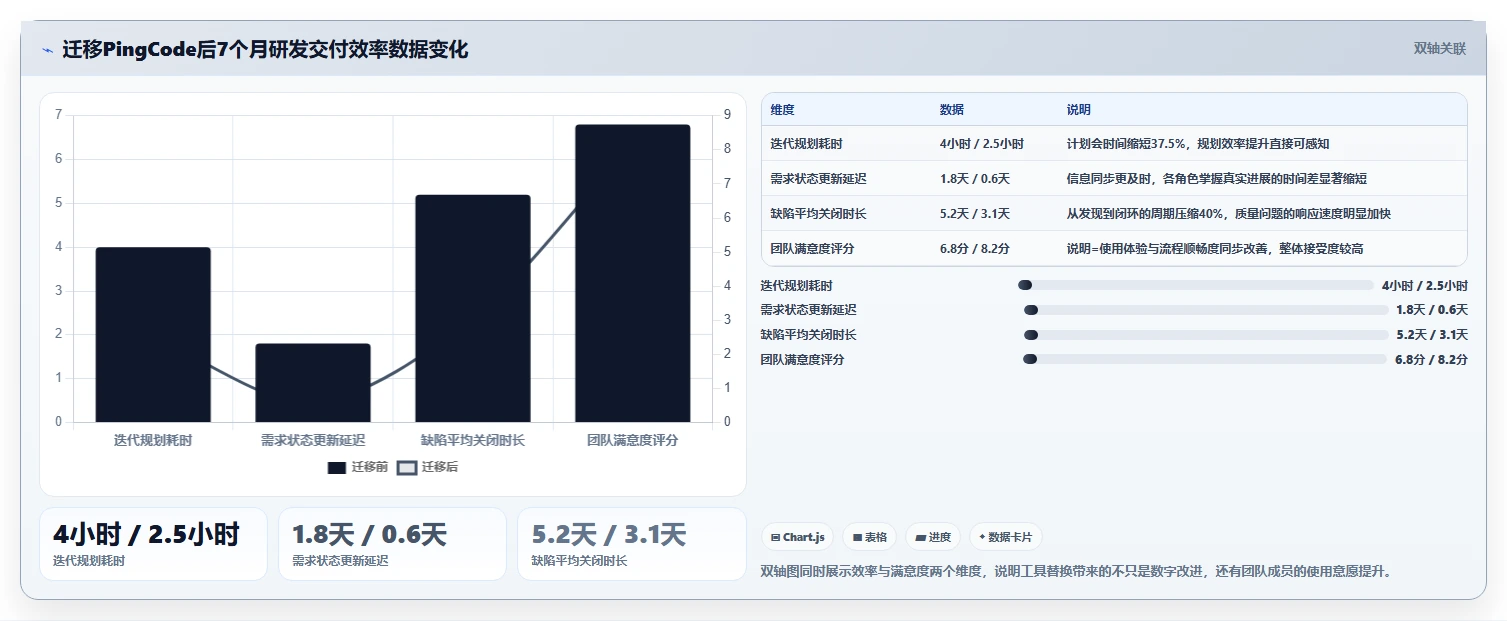The image size is (1507, 621).
Task: Click the 双轴关联 label in the header
Action: [x=1440, y=48]
